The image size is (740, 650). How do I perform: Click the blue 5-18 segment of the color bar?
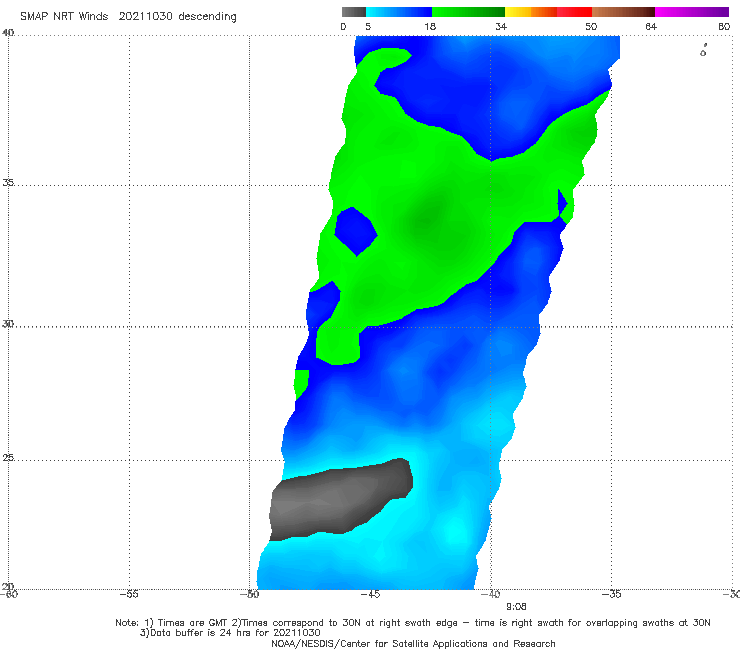399,12
